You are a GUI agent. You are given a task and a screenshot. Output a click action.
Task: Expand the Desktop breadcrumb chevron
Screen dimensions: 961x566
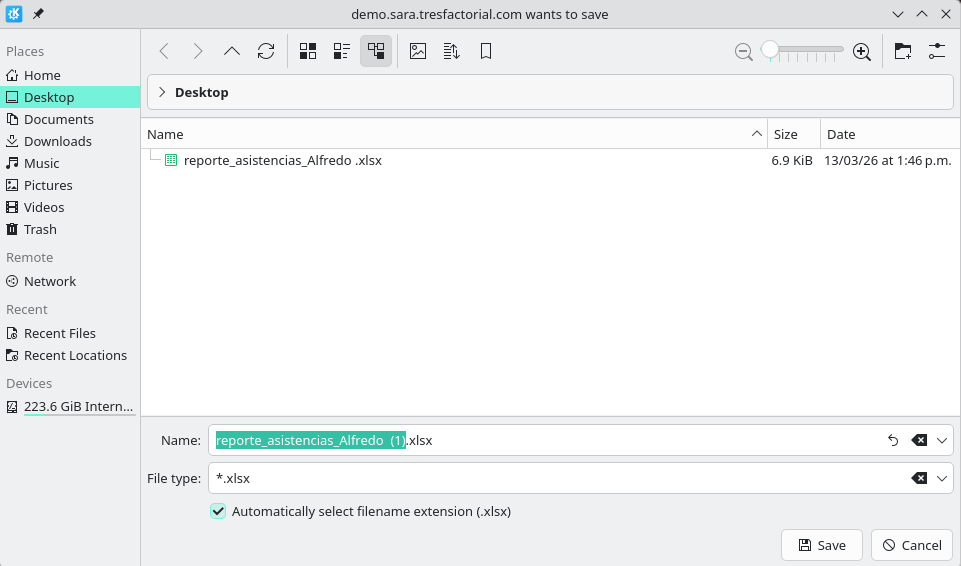click(x=162, y=92)
